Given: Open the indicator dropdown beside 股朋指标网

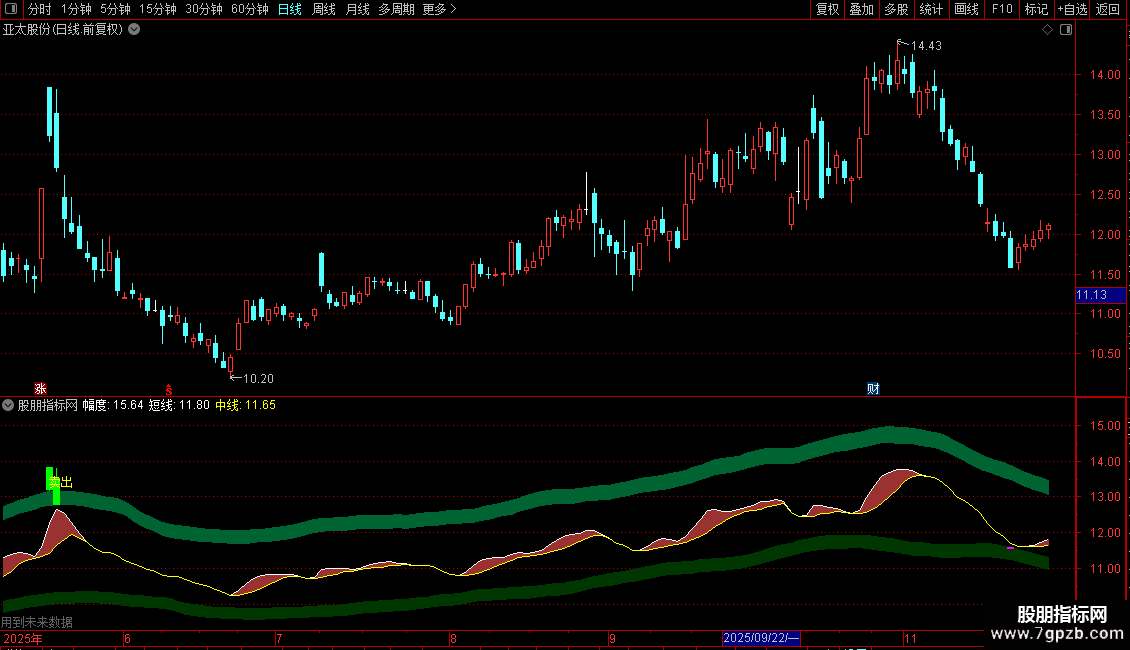Looking at the screenshot, I should click(8, 405).
